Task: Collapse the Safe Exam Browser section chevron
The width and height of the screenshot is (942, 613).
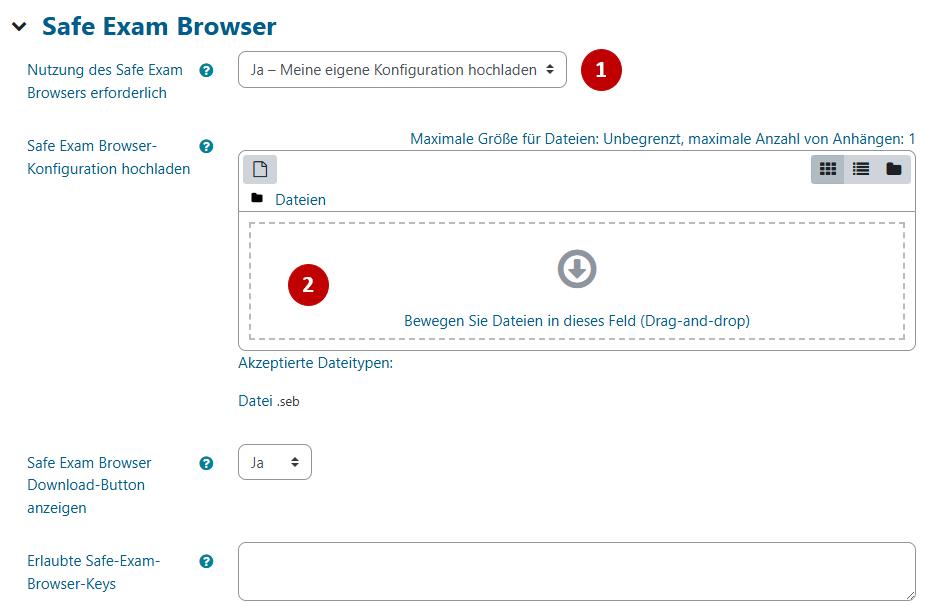Action: click(x=19, y=27)
